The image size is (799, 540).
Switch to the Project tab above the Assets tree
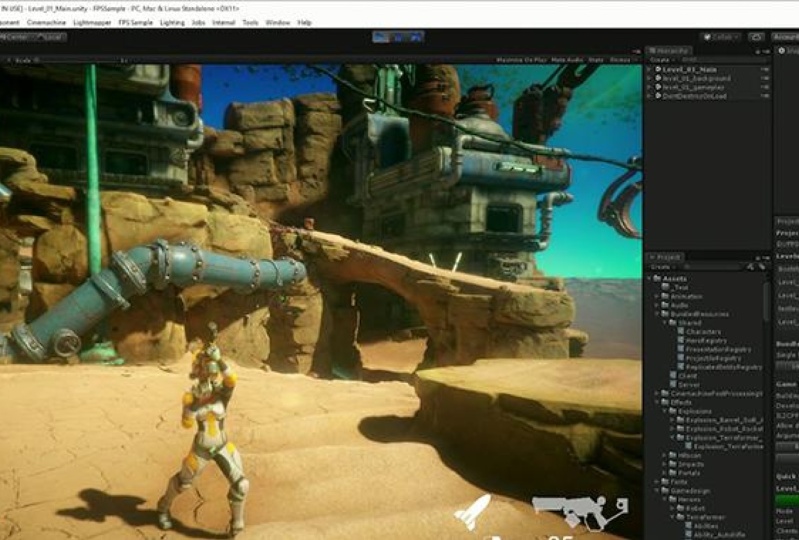tap(665, 257)
